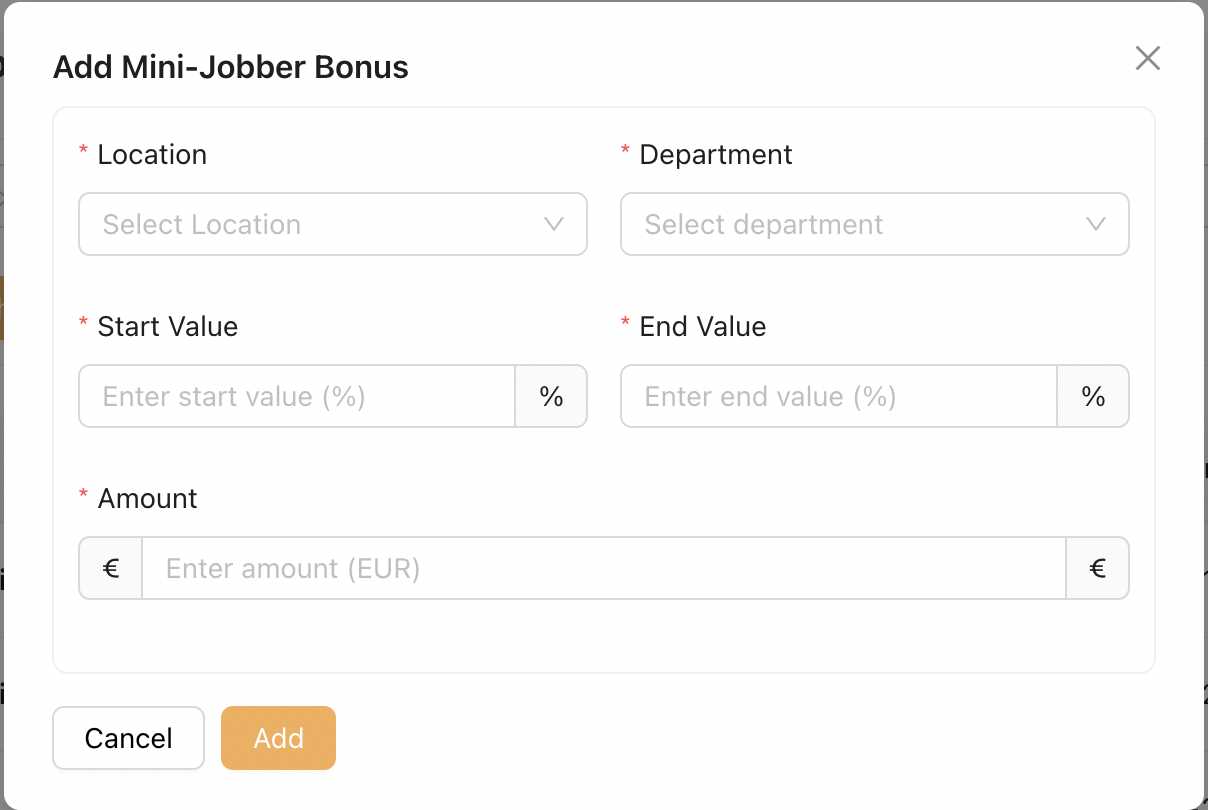Click the Department field chevron arrow

(x=1096, y=224)
